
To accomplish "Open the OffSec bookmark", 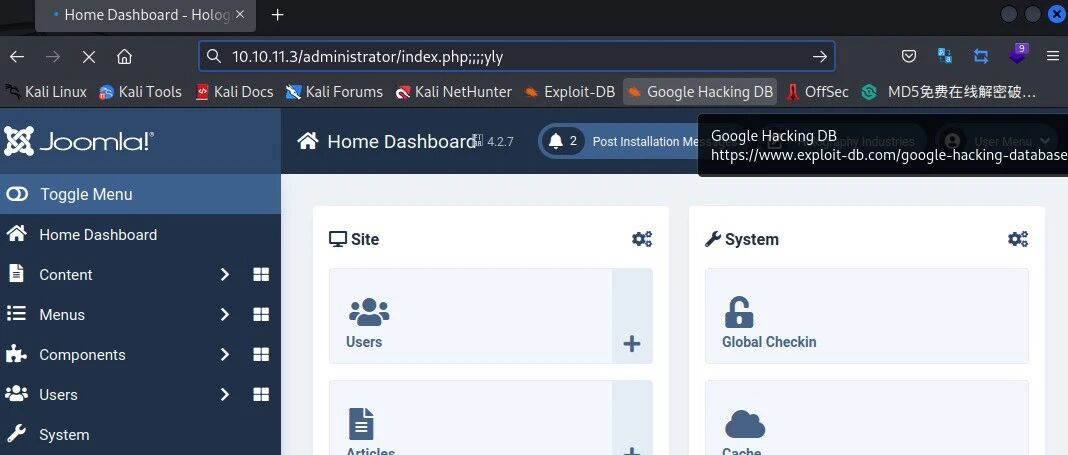I will coord(817,92).
